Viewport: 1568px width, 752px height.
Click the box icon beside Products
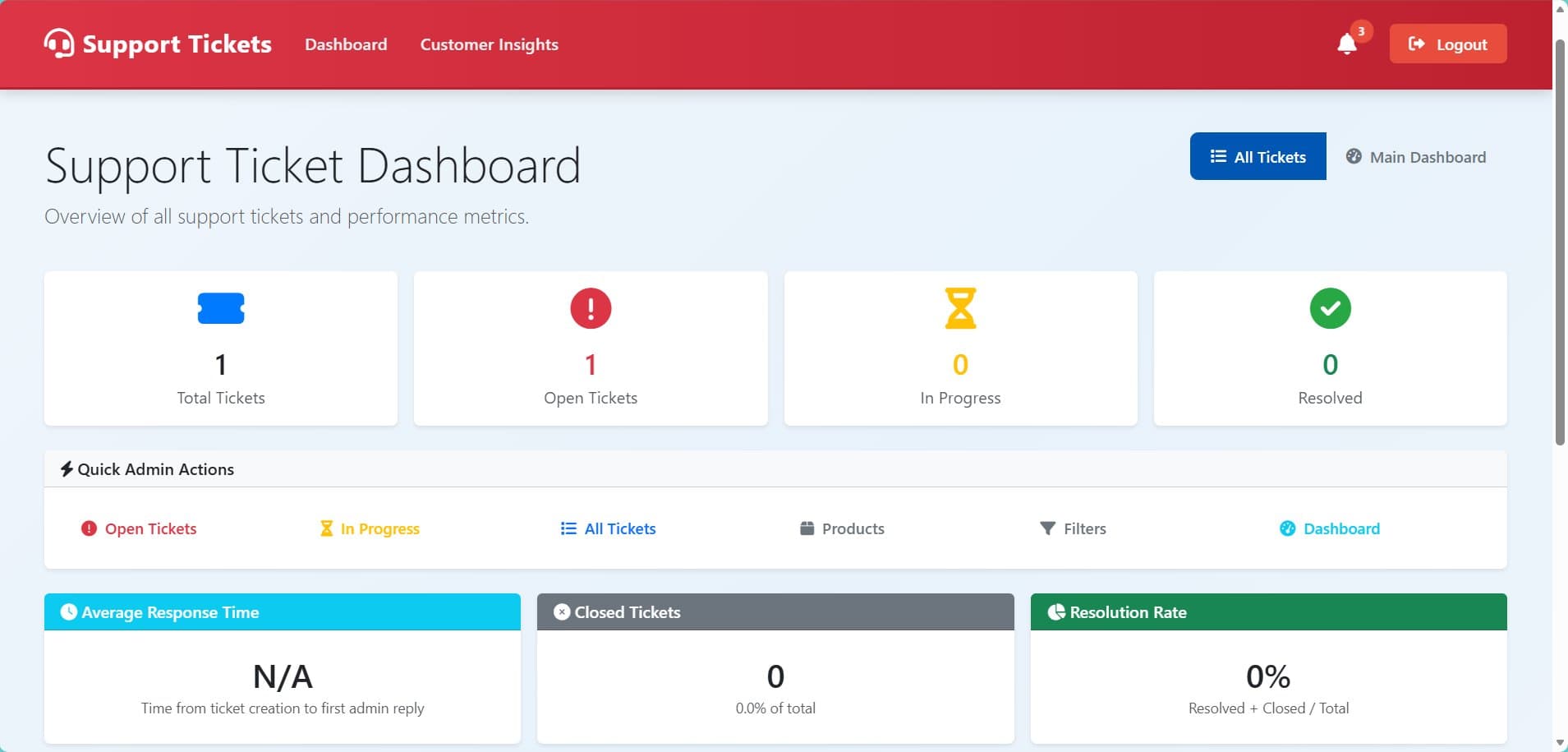[x=807, y=528]
